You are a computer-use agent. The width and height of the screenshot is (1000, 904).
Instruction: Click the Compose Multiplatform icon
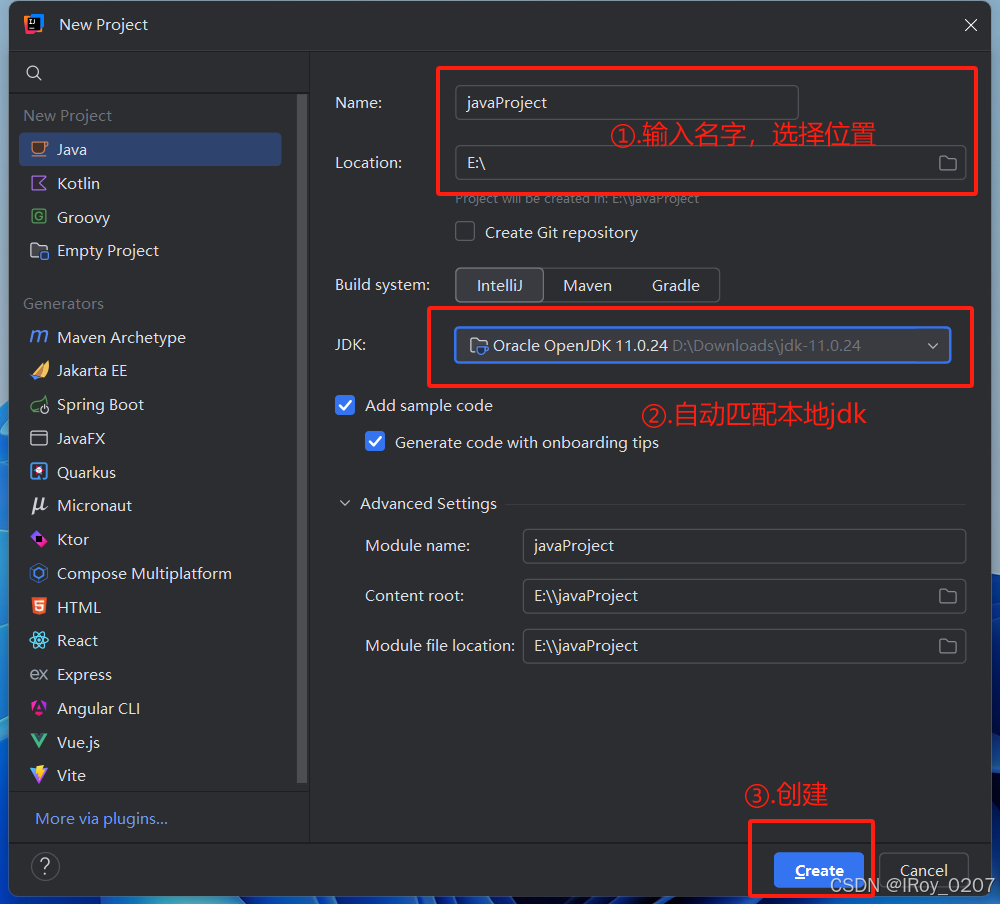(x=39, y=573)
